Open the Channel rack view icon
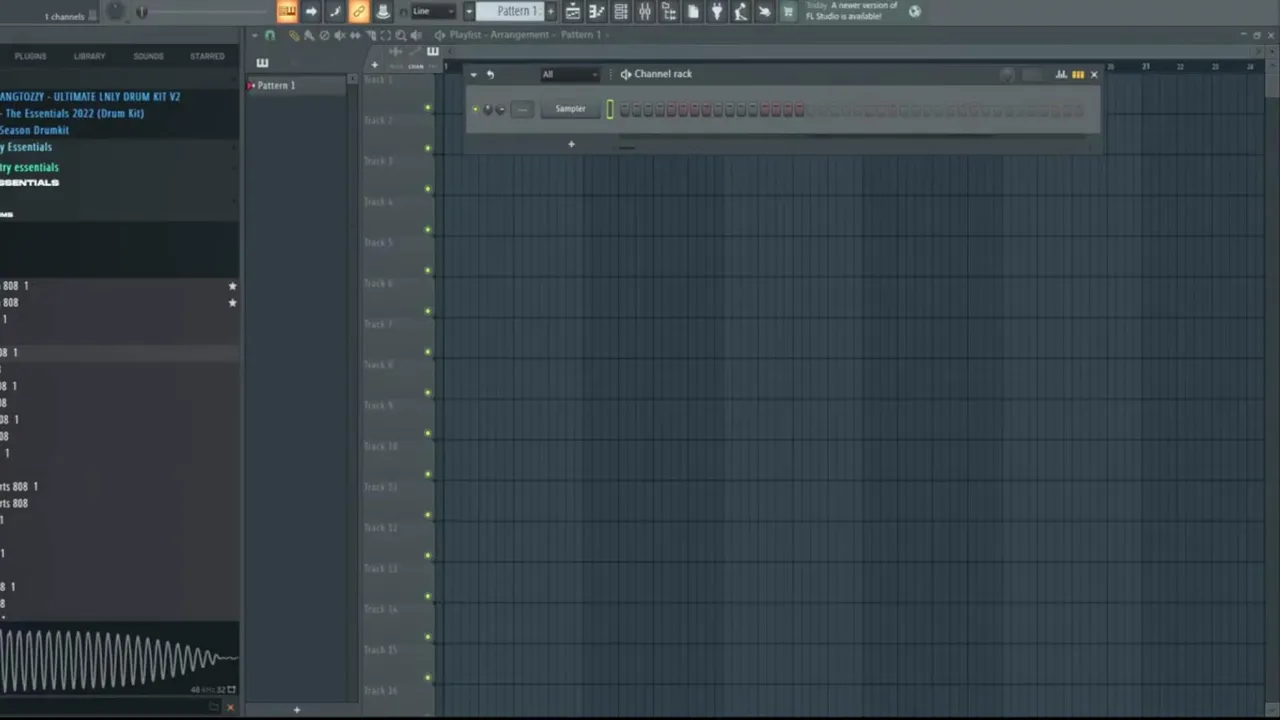Screen dimensions: 1280x720 coord(621,11)
